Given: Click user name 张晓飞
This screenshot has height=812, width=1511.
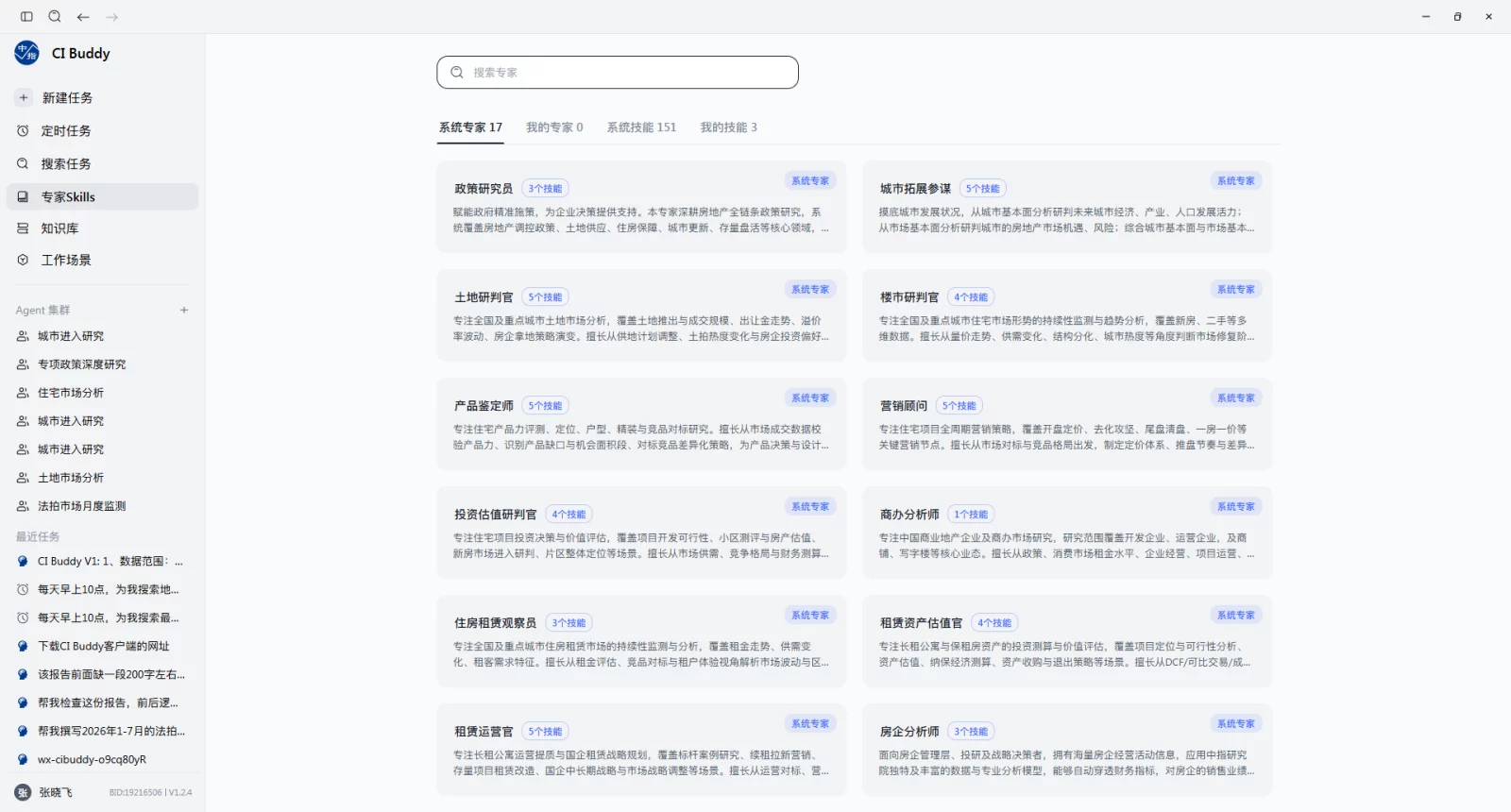Looking at the screenshot, I should 56,792.
